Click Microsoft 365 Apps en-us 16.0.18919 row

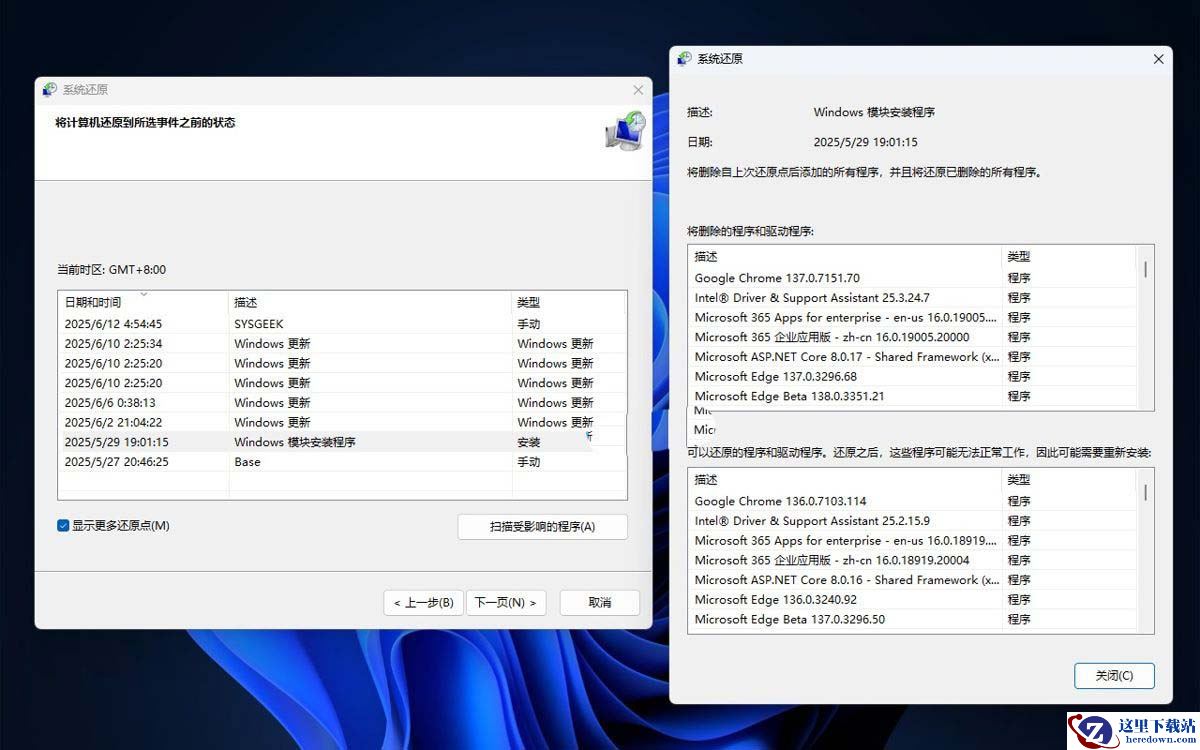tap(912, 540)
